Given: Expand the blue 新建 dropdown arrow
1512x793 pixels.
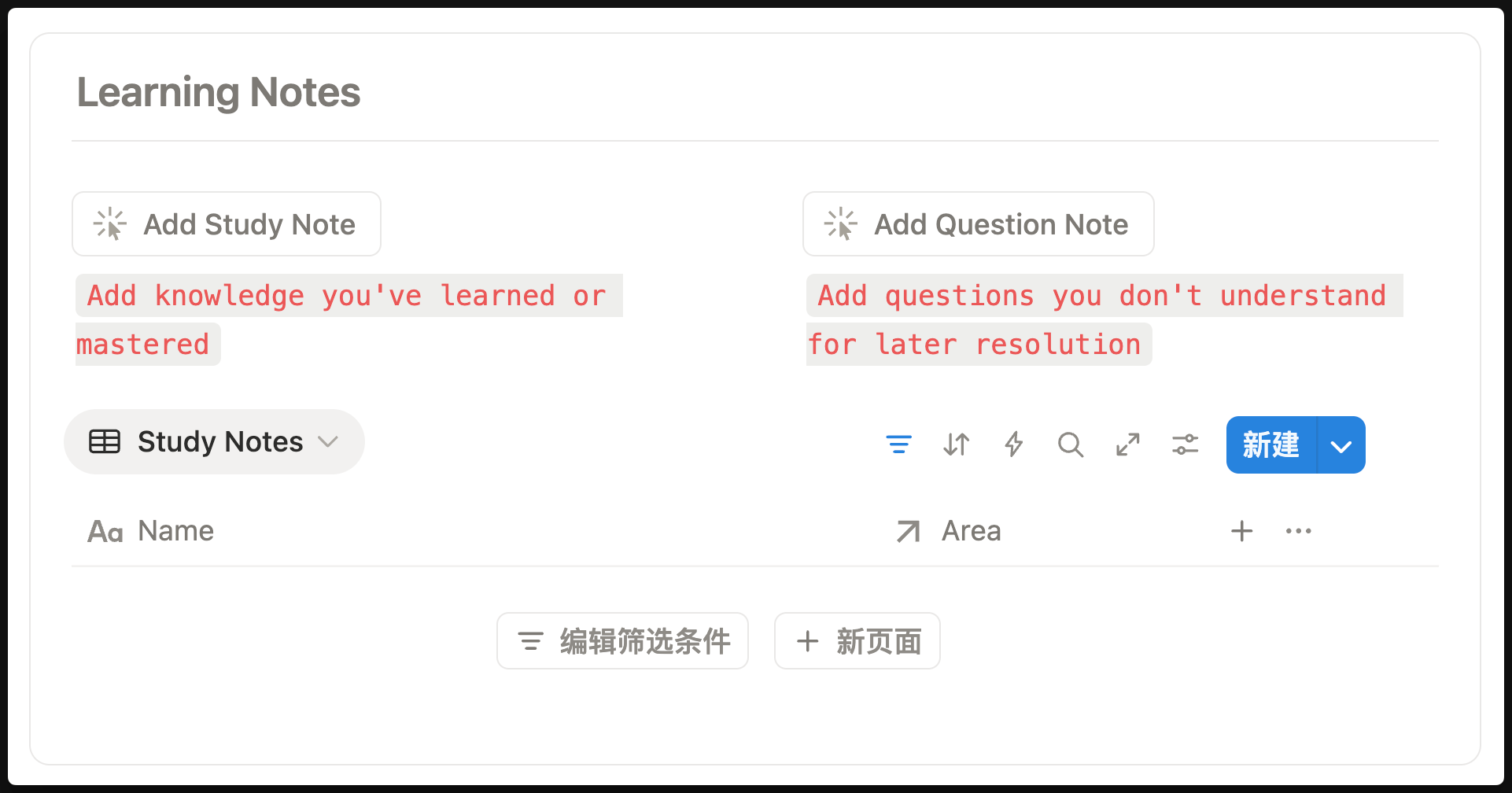Looking at the screenshot, I should pyautogui.click(x=1341, y=446).
